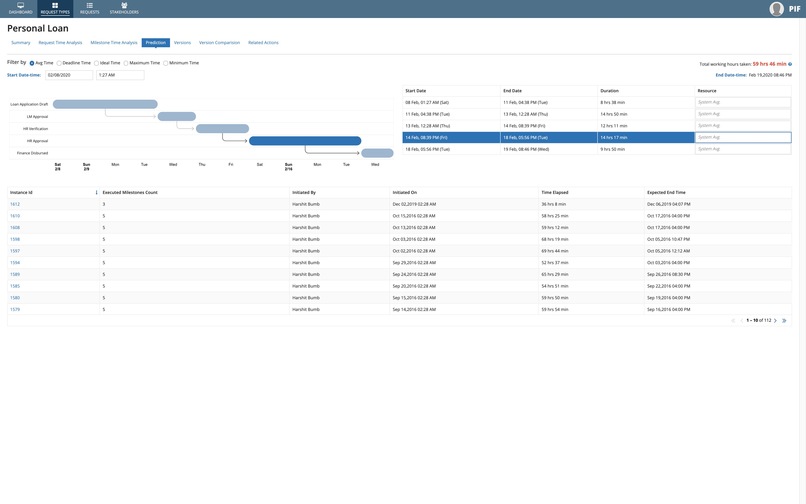Switch to the Summary tab
Screen dimensions: 806x504
[x=21, y=43]
